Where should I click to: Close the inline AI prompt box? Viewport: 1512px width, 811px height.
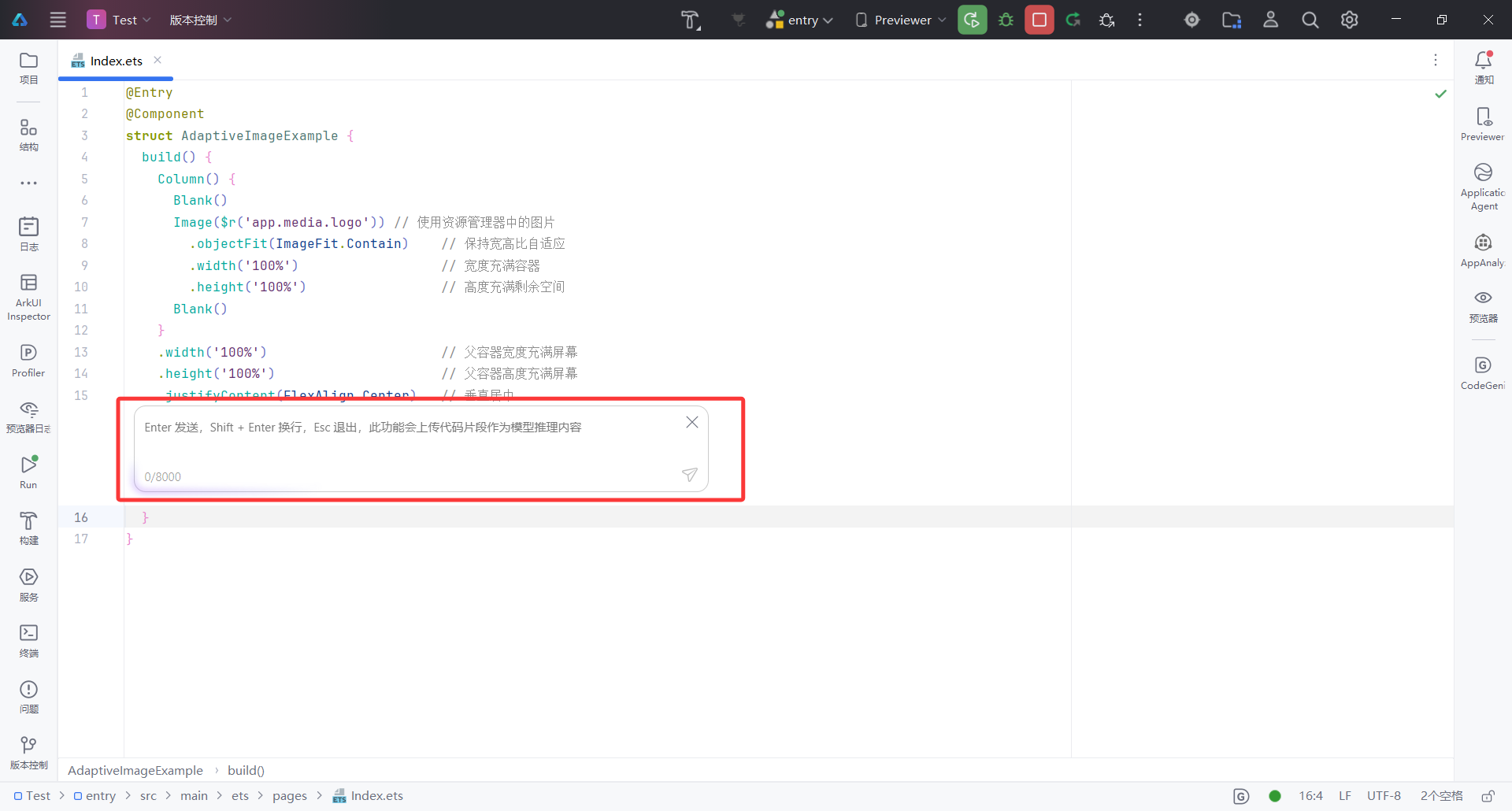click(x=692, y=422)
